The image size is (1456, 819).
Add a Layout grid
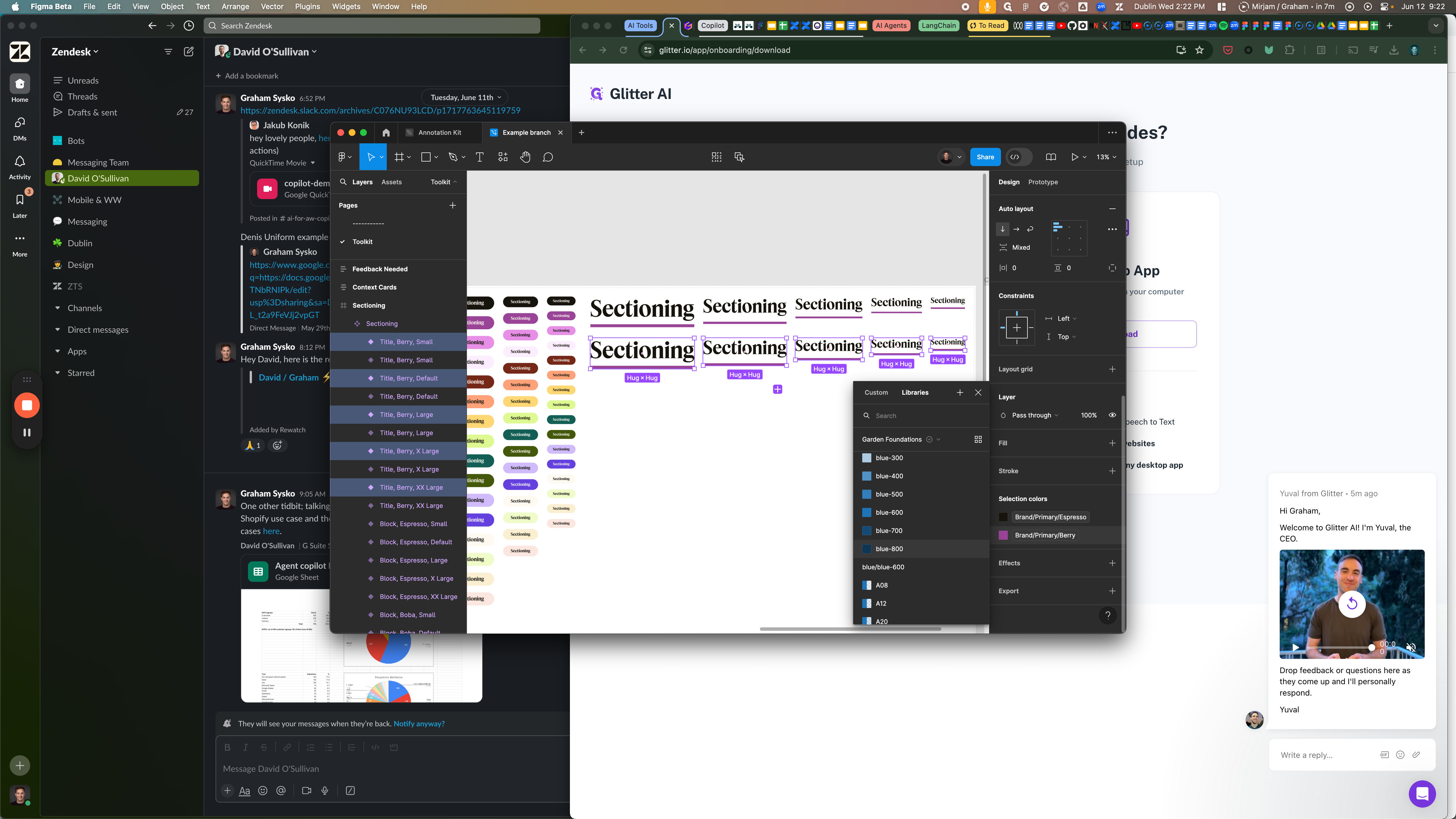point(1112,369)
